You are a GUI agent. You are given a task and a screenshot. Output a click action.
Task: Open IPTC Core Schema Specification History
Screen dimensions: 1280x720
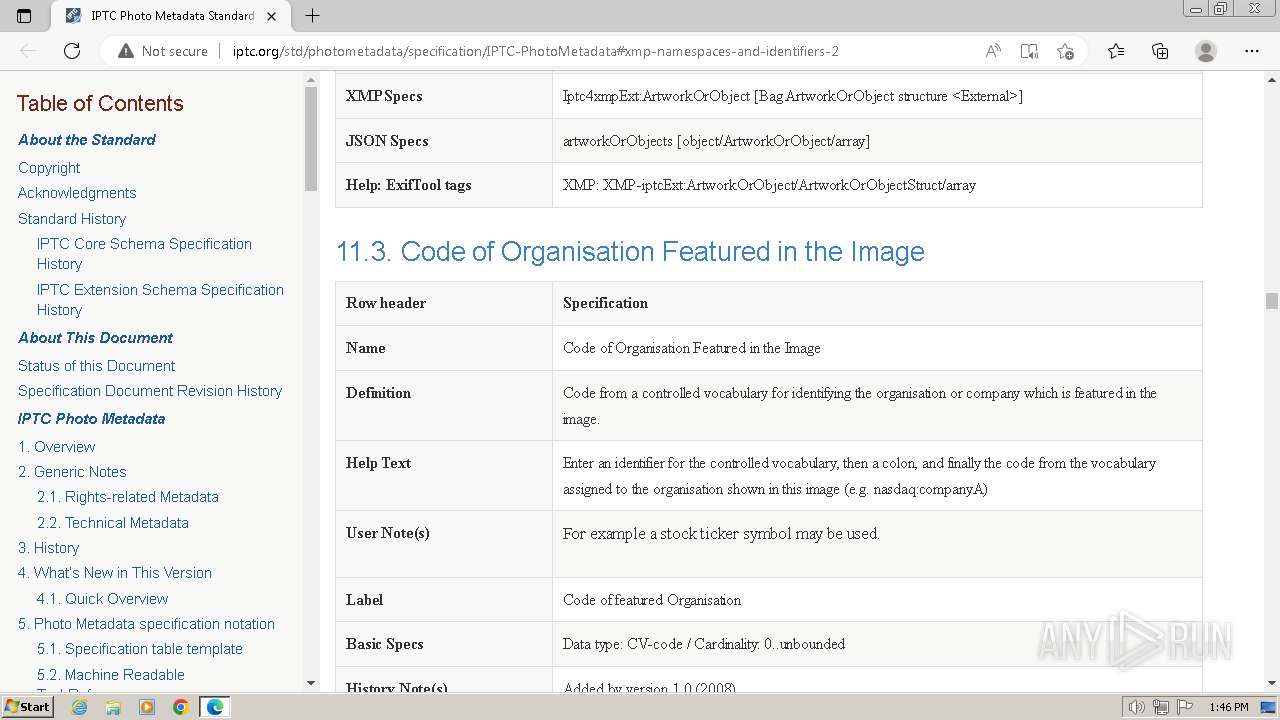[x=144, y=254]
